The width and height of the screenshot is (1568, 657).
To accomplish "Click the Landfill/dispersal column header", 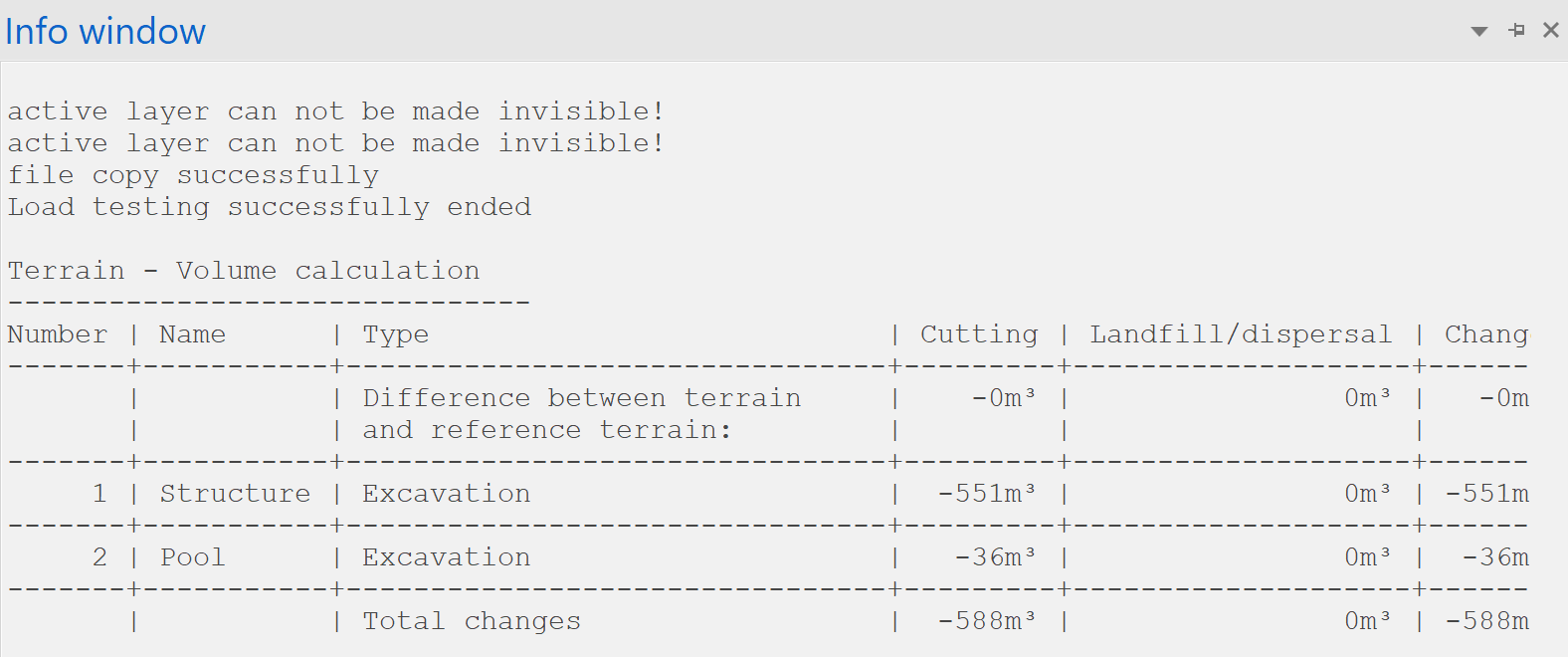I will pyautogui.click(x=1241, y=333).
